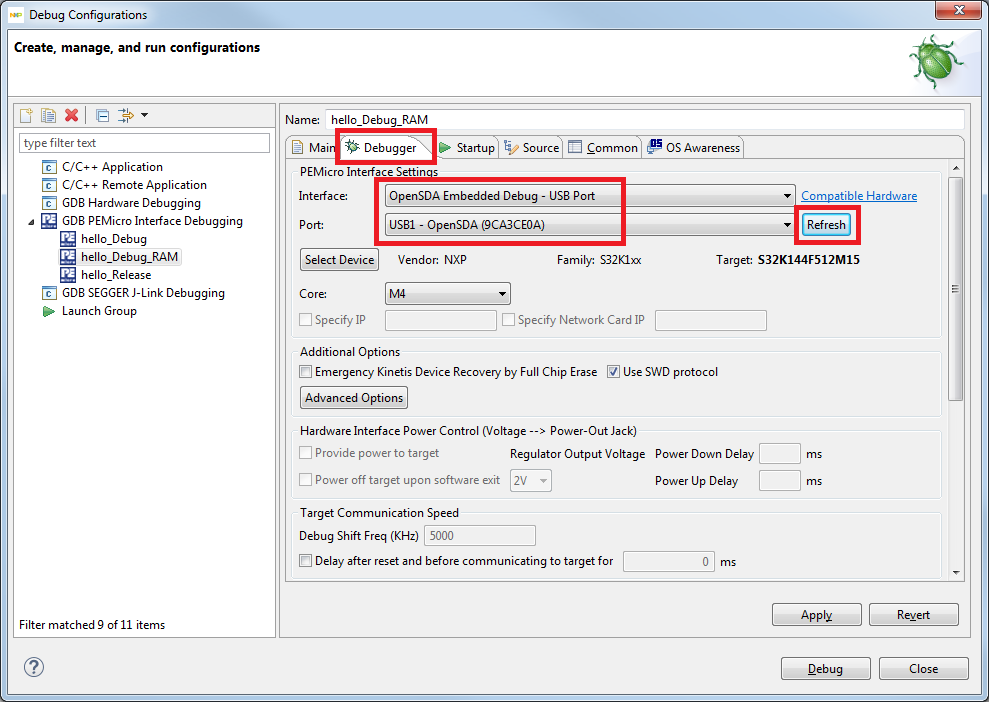Open the Core M4 dropdown
The height and width of the screenshot is (702, 989).
(x=502, y=294)
